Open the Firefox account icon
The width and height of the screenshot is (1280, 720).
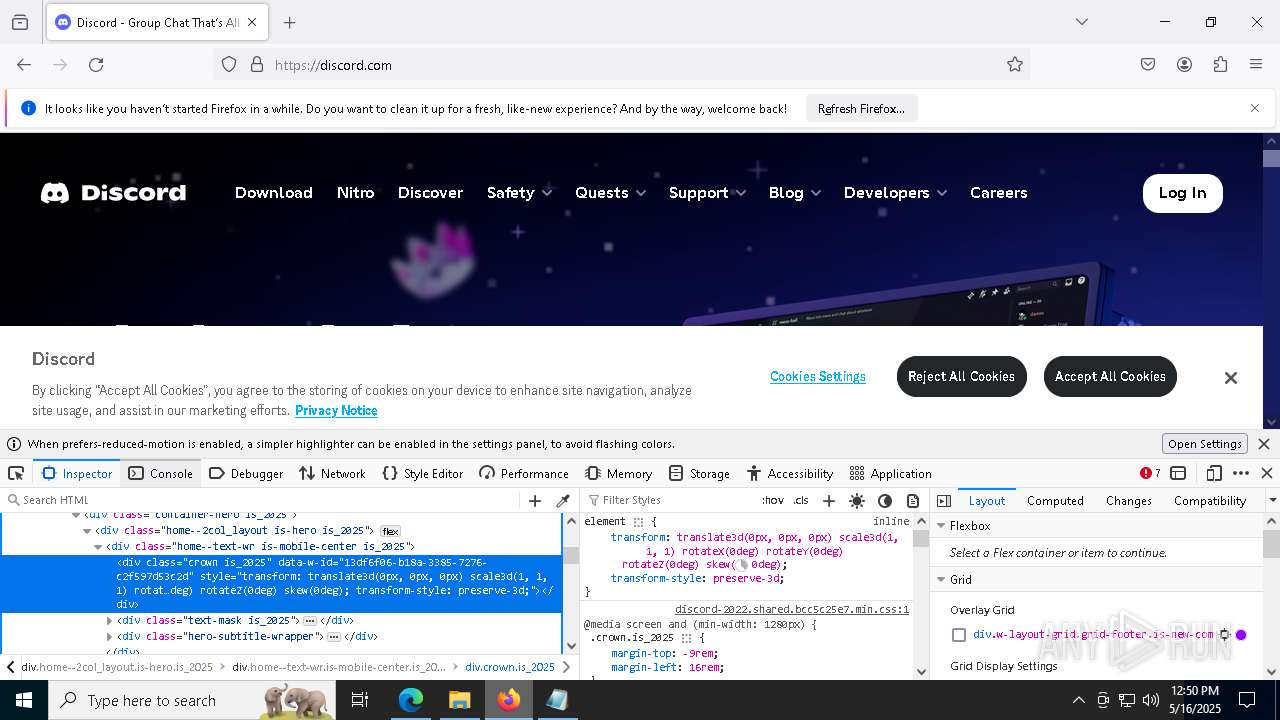[1184, 65]
